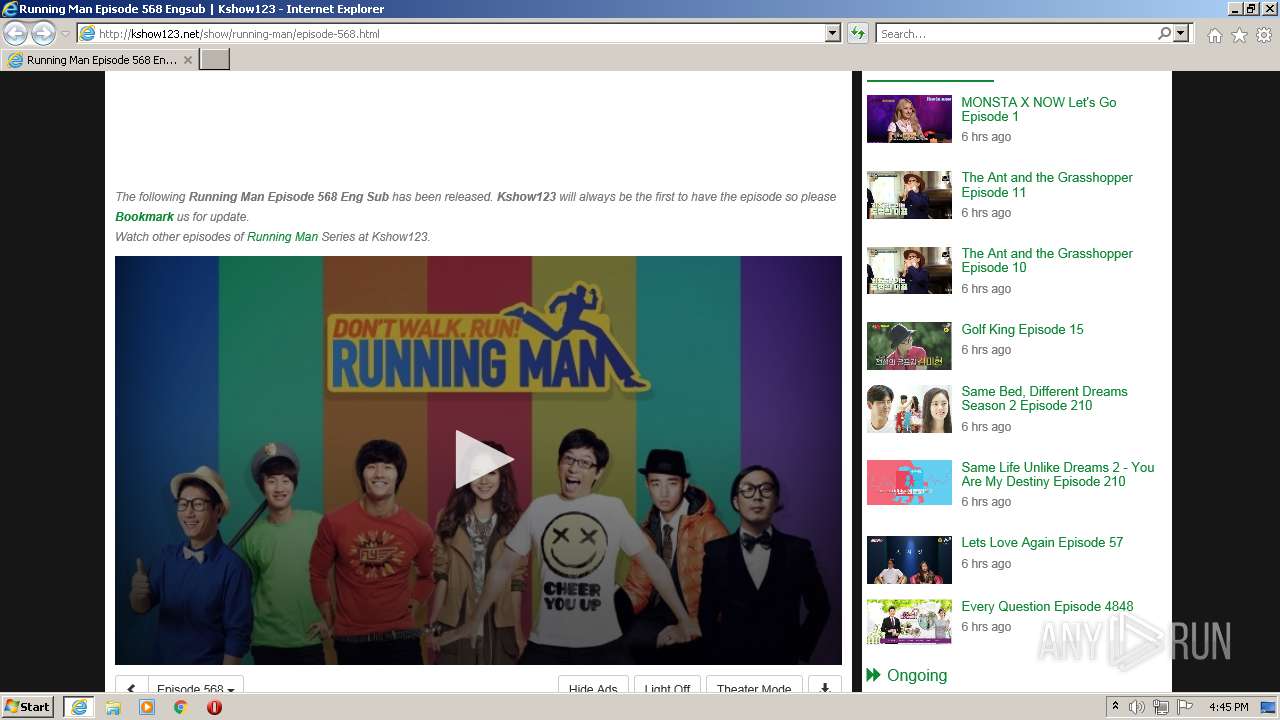This screenshot has height=720, width=1280.
Task: Restore down the browser window
Action: coord(1251,8)
